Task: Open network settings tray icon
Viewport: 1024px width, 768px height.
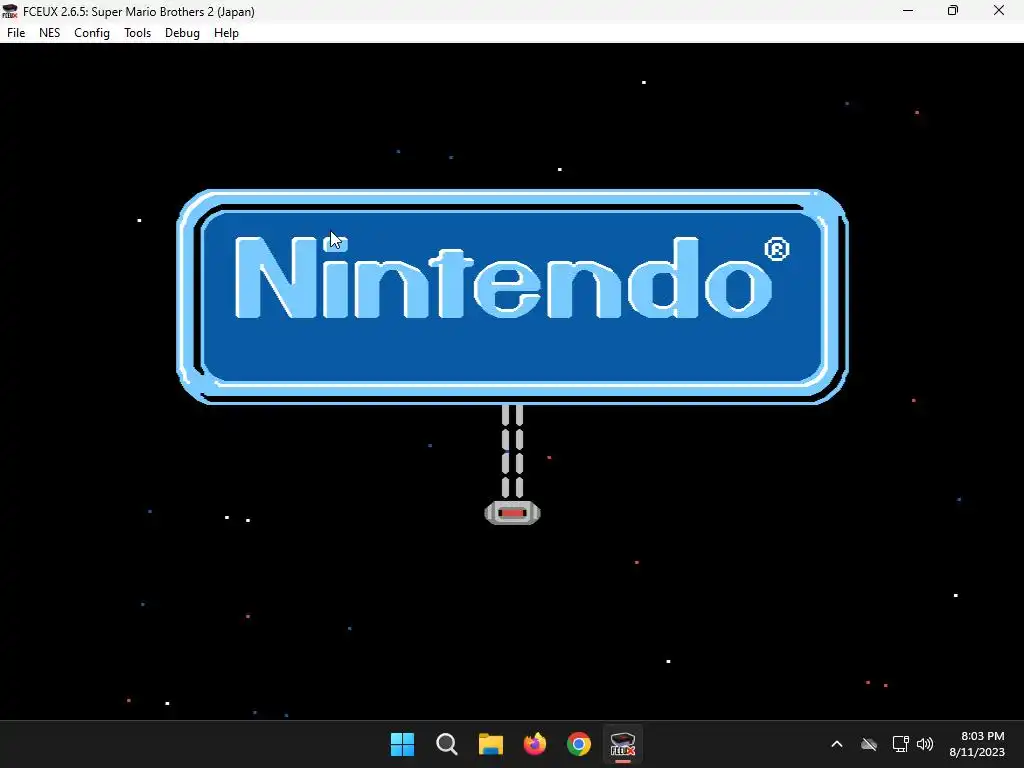Action: [901, 744]
